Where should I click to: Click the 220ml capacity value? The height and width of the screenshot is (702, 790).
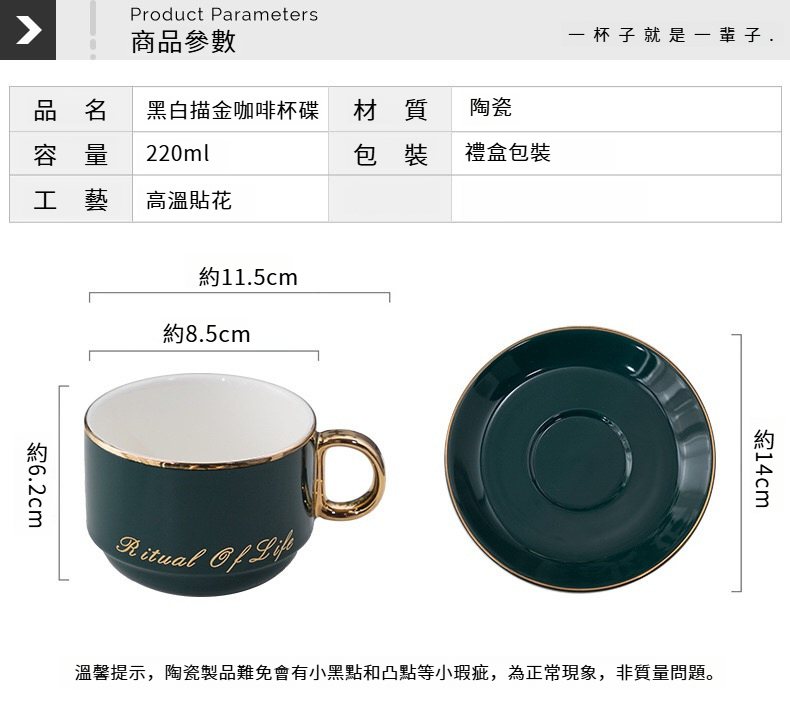[177, 153]
